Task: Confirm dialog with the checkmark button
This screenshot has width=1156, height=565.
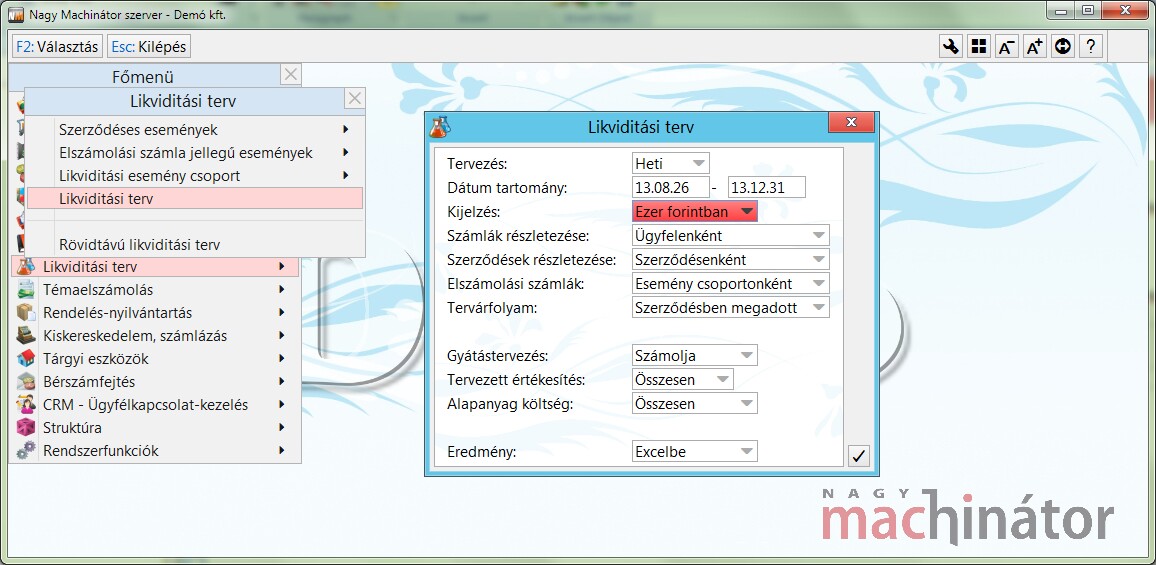Action: 858,456
